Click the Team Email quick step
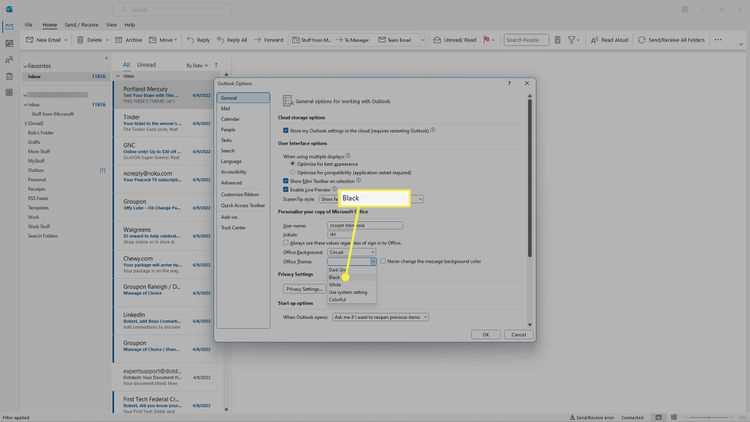Viewport: 750px width, 422px height. point(395,40)
